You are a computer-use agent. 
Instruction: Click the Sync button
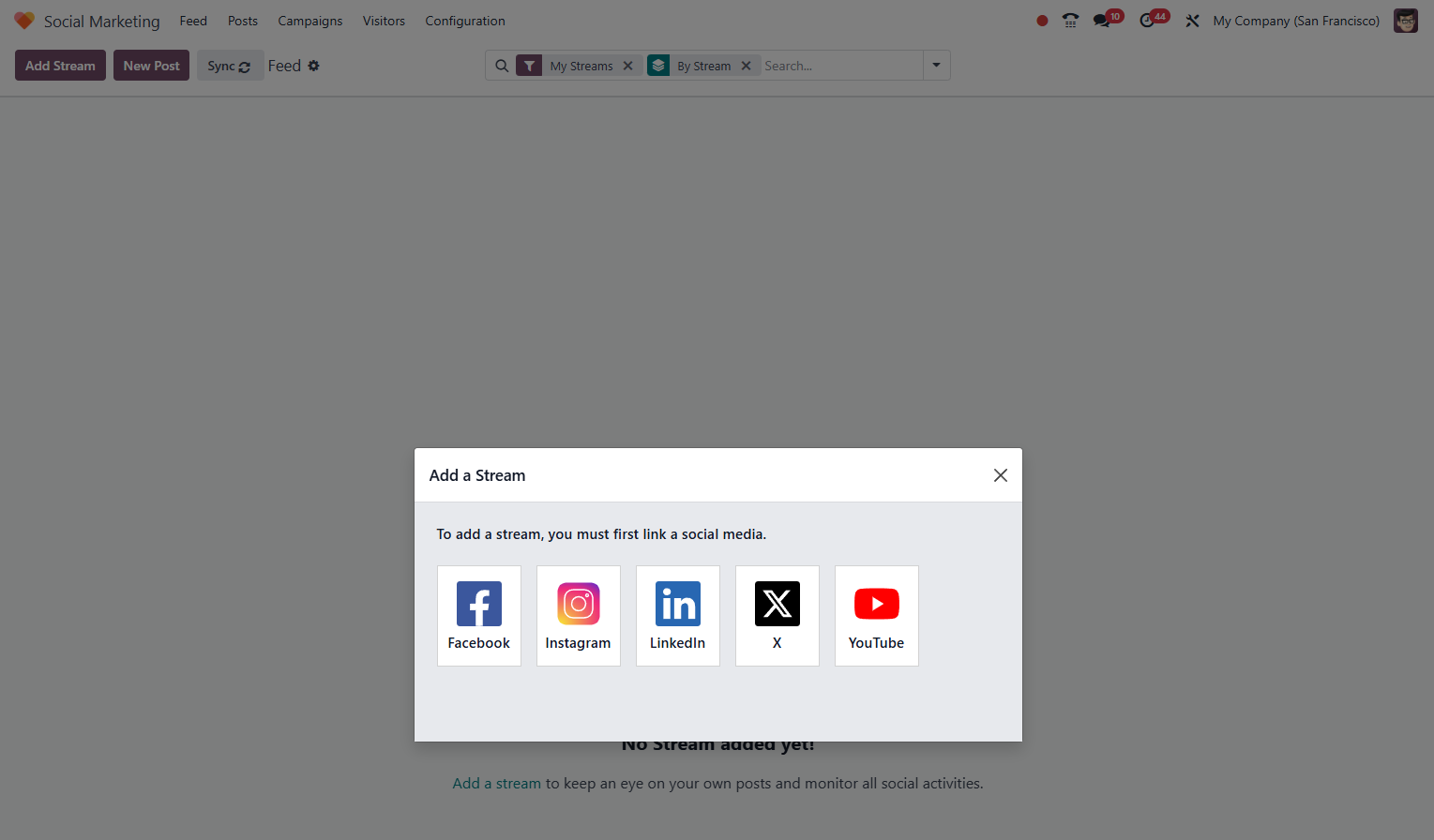[230, 66]
